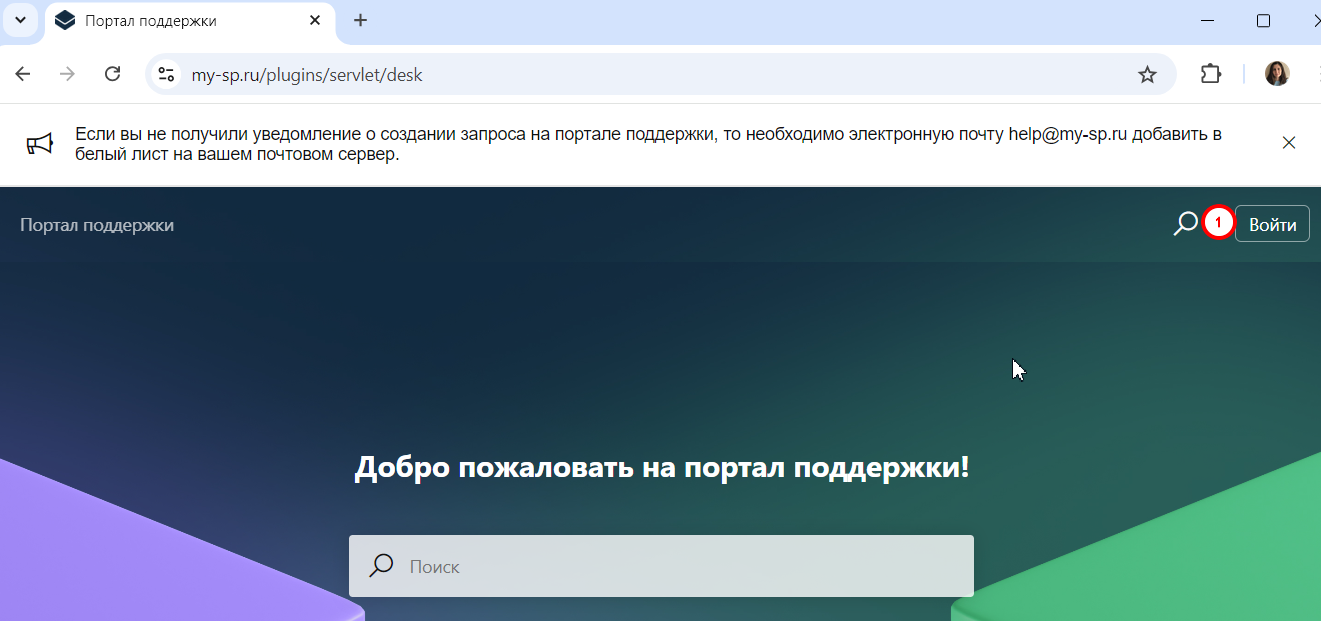Dismiss the email whitelist notification banner
Screen dimensions: 1321x621
[1289, 142]
